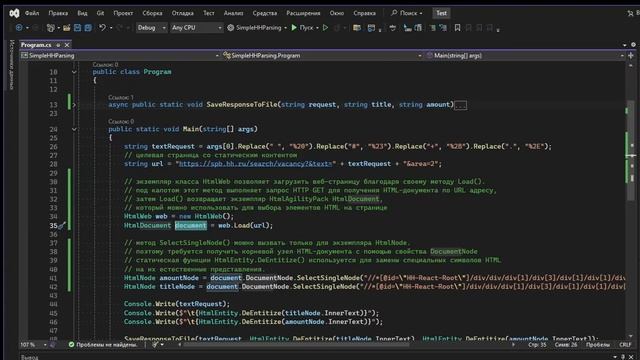Collapse the Program class at line 10
Screen dimensions: 640x360
74,72
